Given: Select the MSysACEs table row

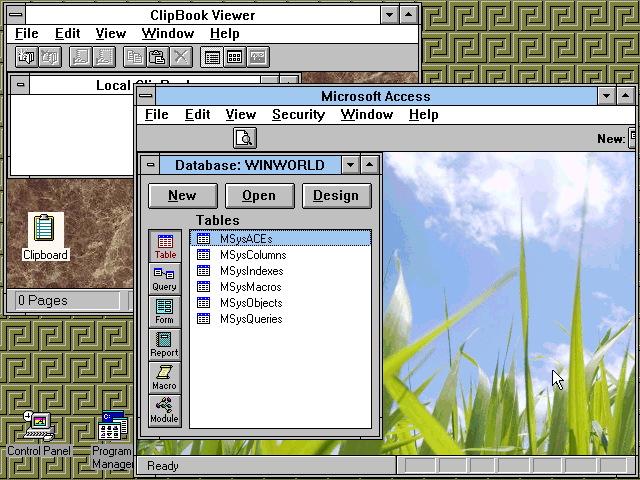Looking at the screenshot, I should (280, 238).
